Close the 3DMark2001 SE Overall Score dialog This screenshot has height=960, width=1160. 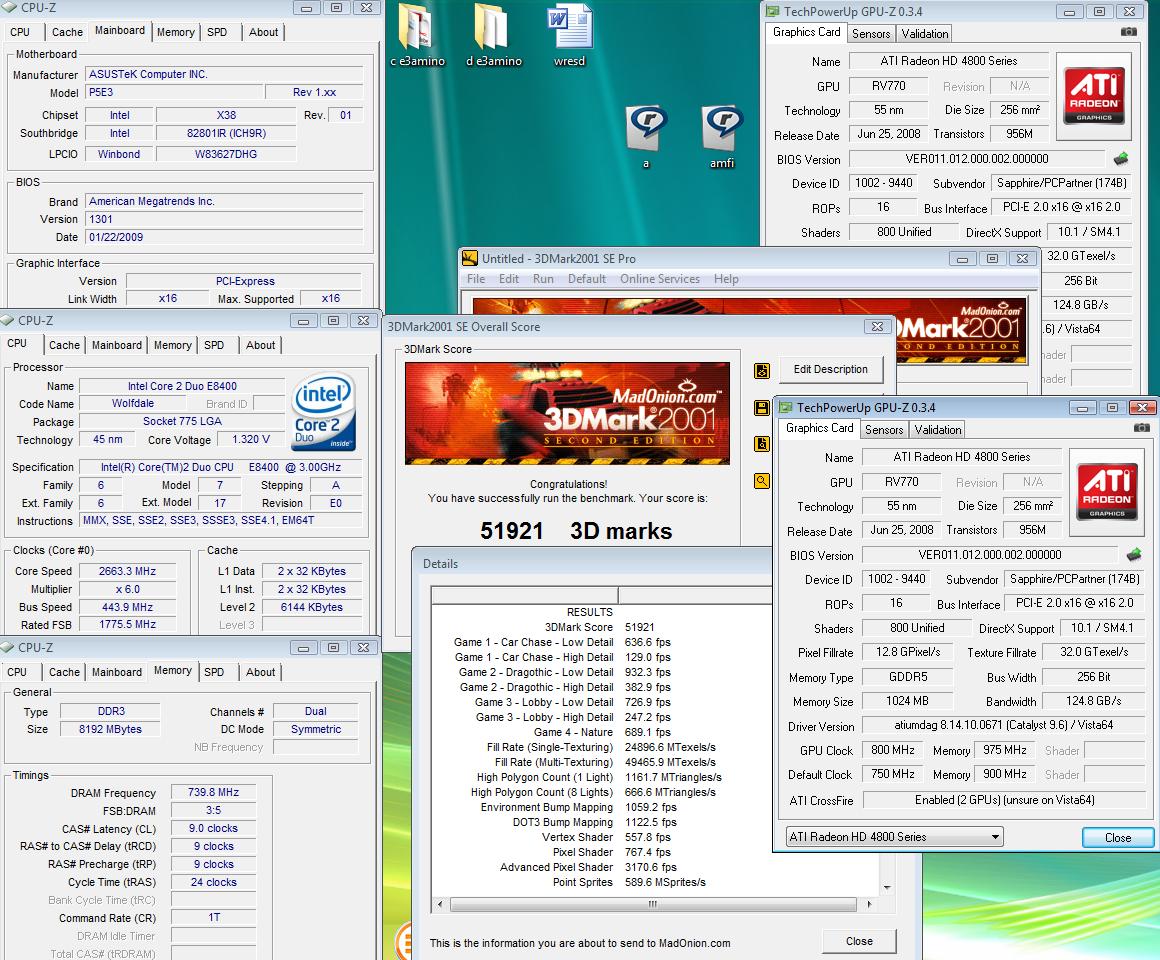(x=877, y=326)
